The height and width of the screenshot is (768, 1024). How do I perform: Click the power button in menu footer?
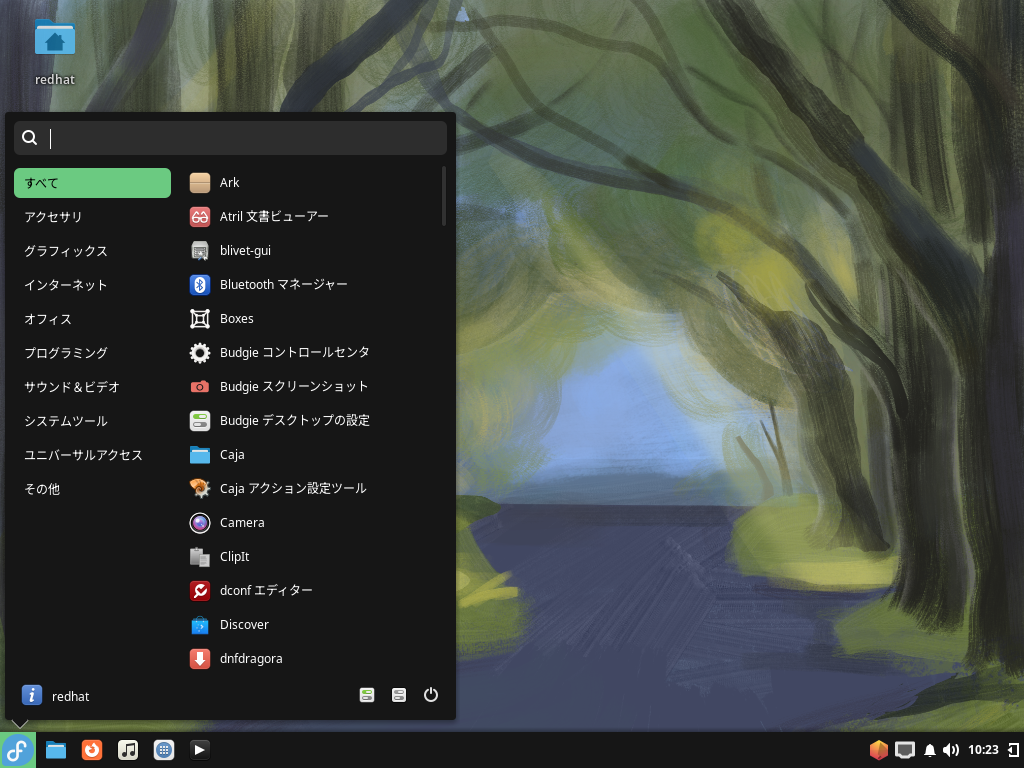point(430,695)
